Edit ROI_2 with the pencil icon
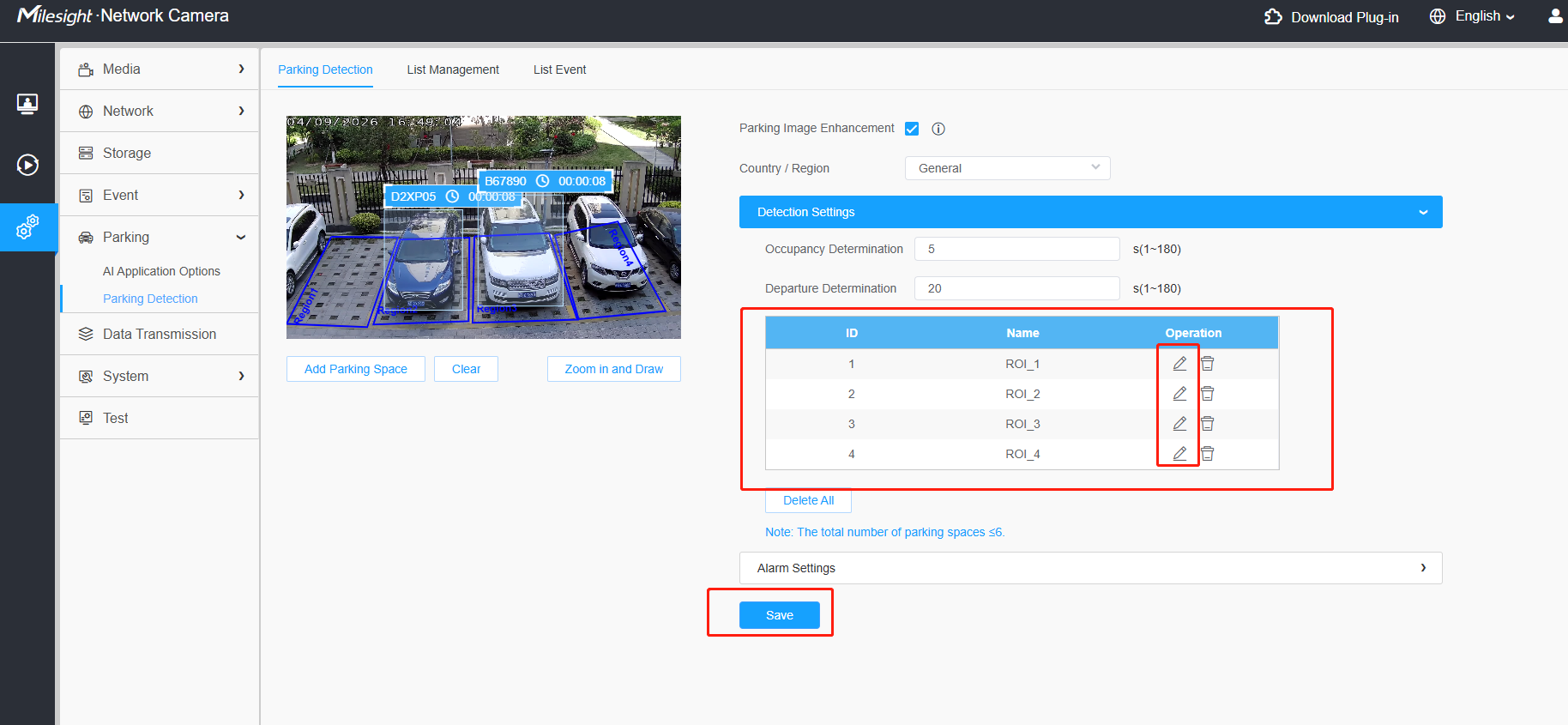Viewport: 1568px width, 725px height. point(1180,394)
